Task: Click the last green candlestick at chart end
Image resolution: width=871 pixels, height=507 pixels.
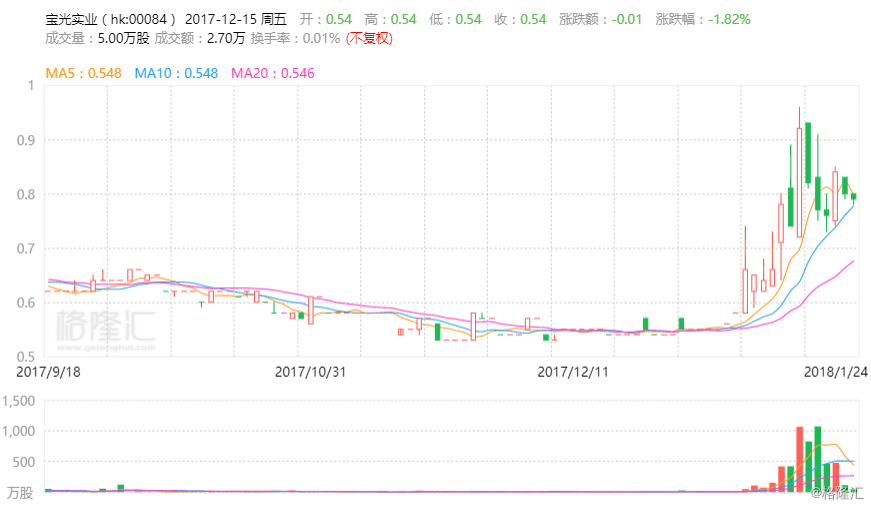Action: tap(854, 197)
